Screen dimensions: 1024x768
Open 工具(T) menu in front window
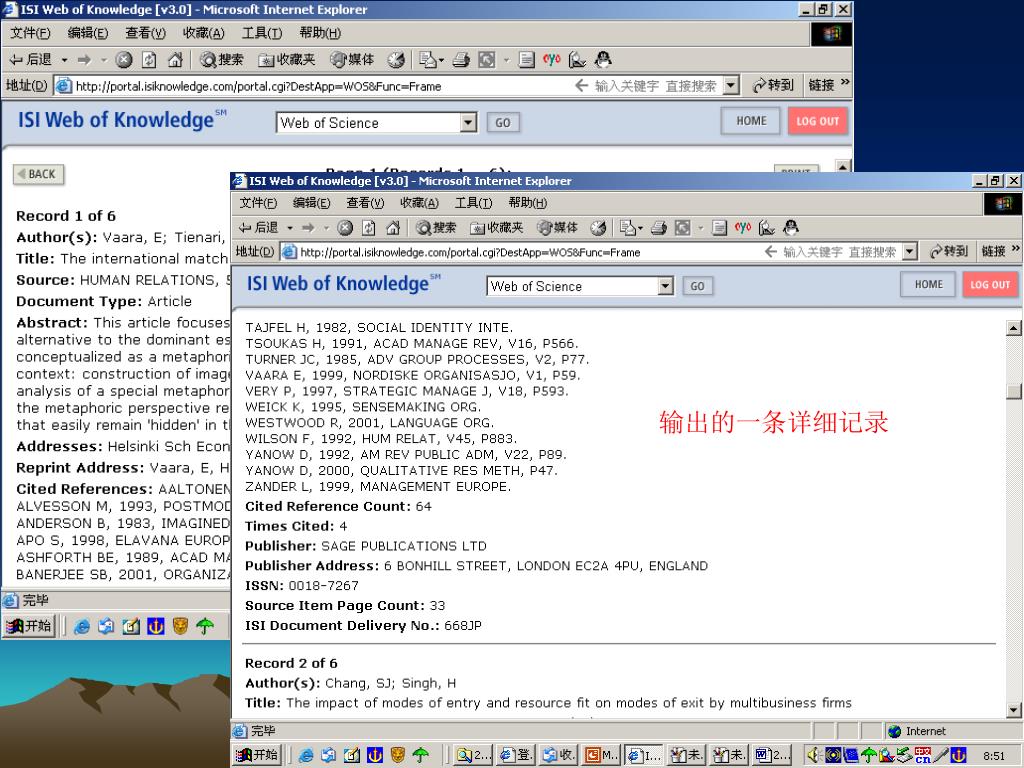point(473,202)
